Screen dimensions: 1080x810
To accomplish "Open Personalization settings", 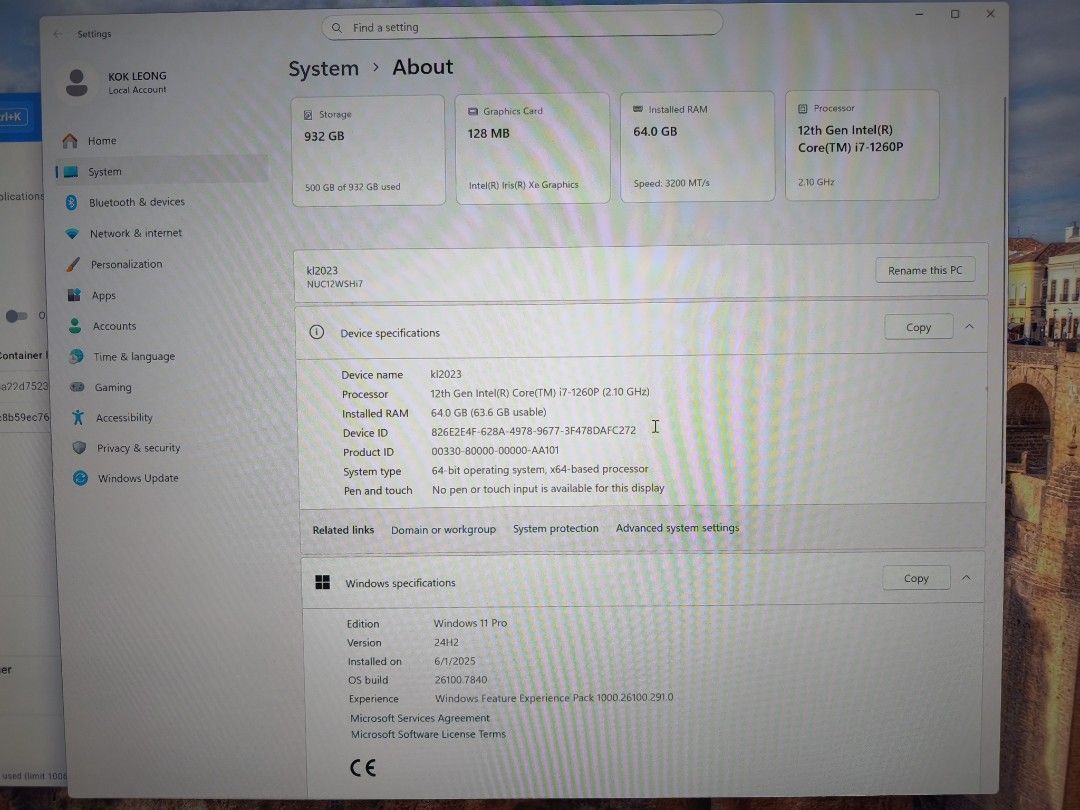I will tap(164, 264).
